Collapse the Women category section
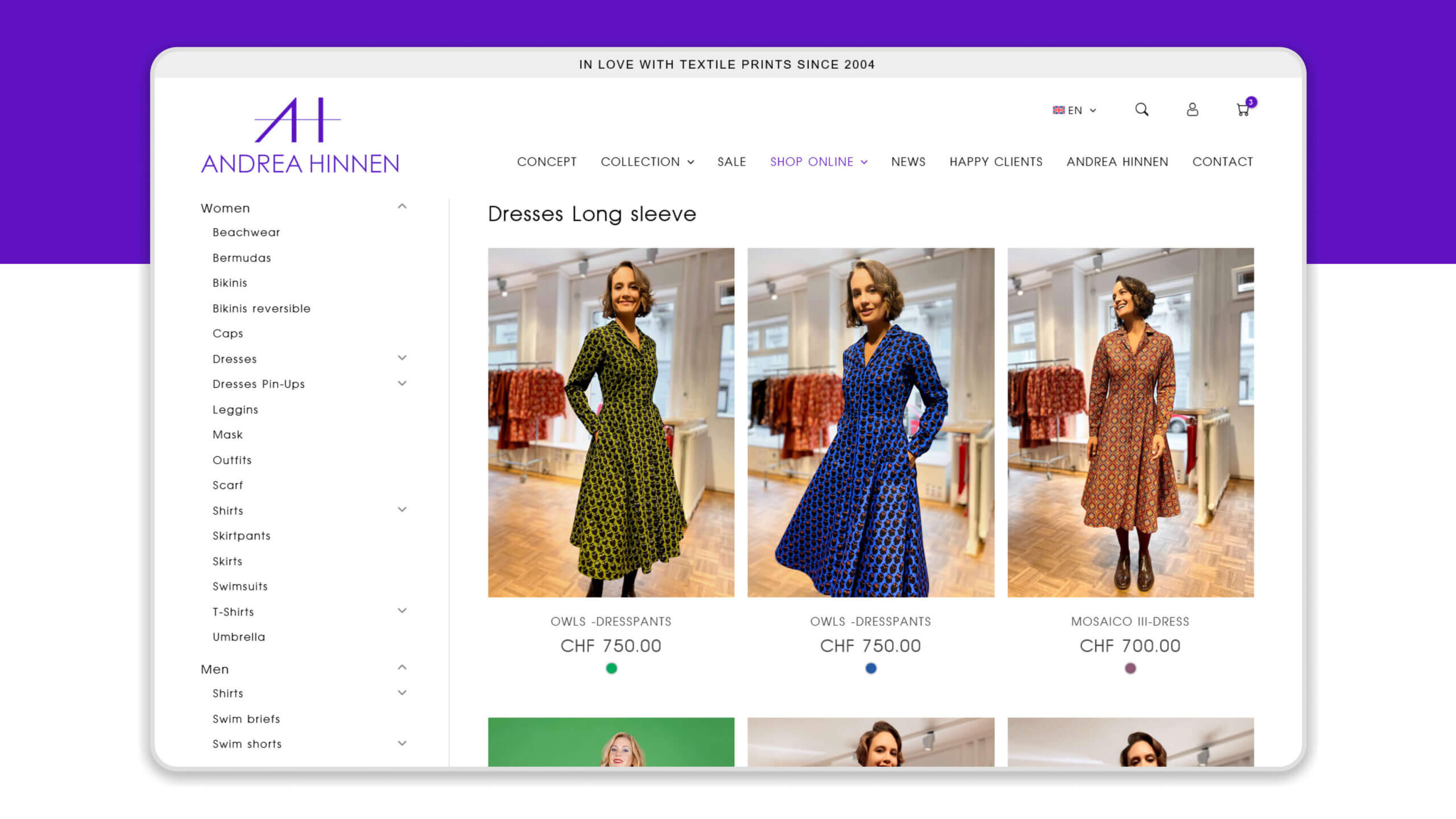 pyautogui.click(x=402, y=206)
